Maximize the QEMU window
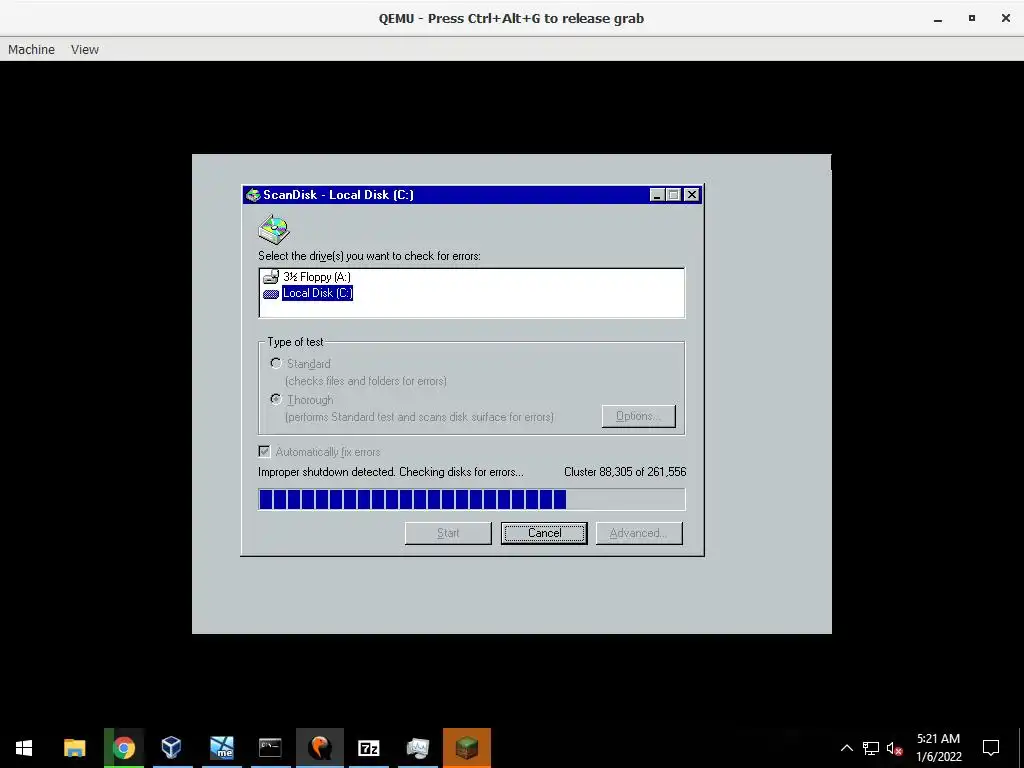Viewport: 1024px width, 768px height. tap(972, 18)
